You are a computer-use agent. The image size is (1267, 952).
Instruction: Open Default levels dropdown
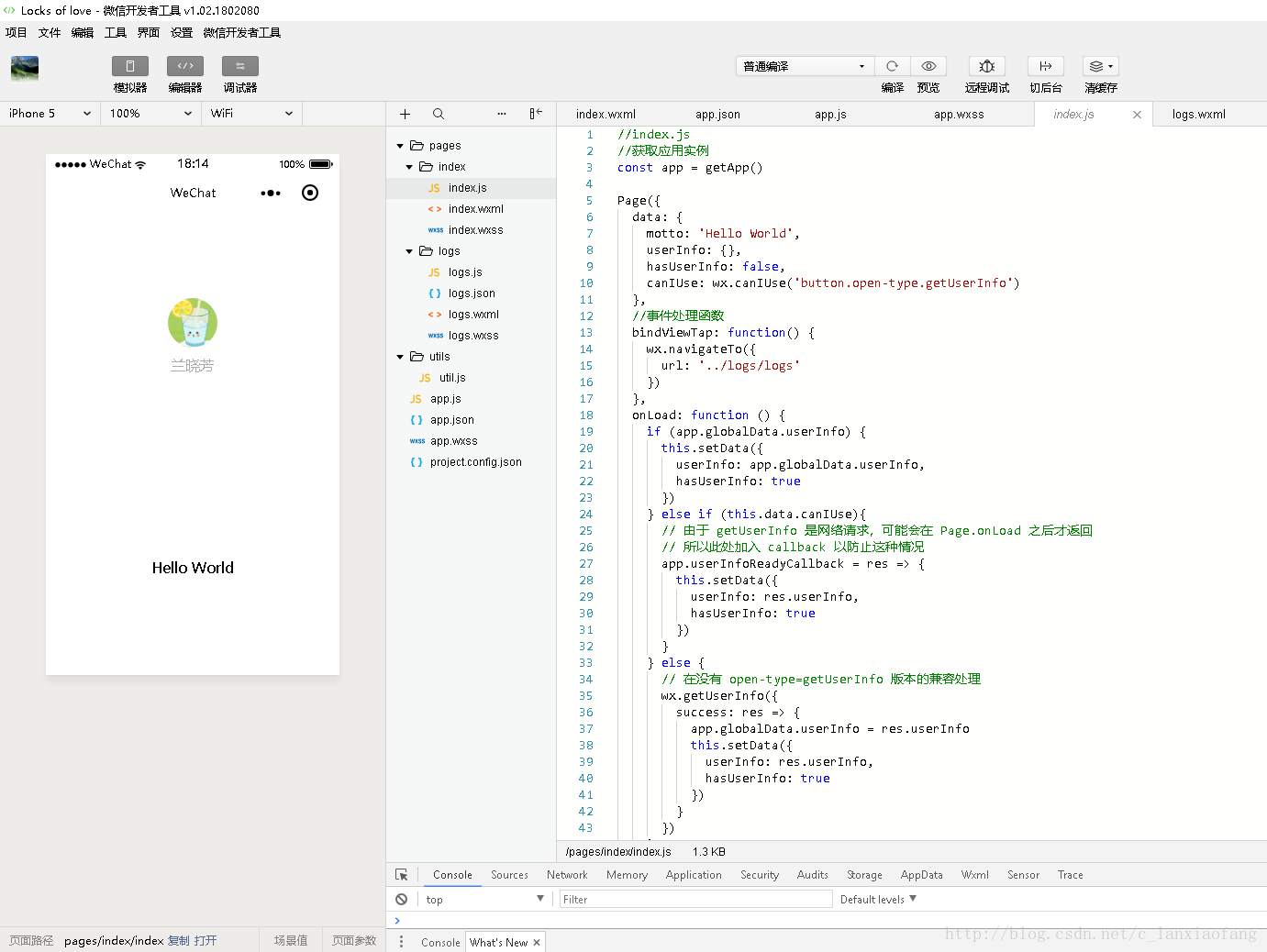(x=878, y=900)
